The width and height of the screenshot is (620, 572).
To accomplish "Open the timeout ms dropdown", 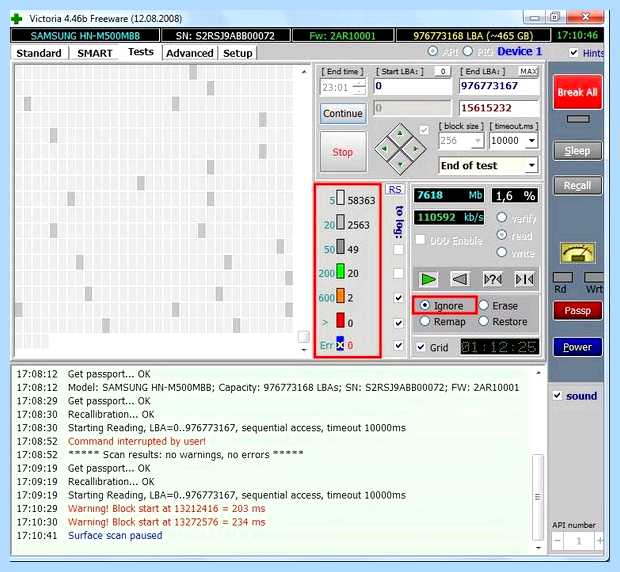I will [x=532, y=140].
